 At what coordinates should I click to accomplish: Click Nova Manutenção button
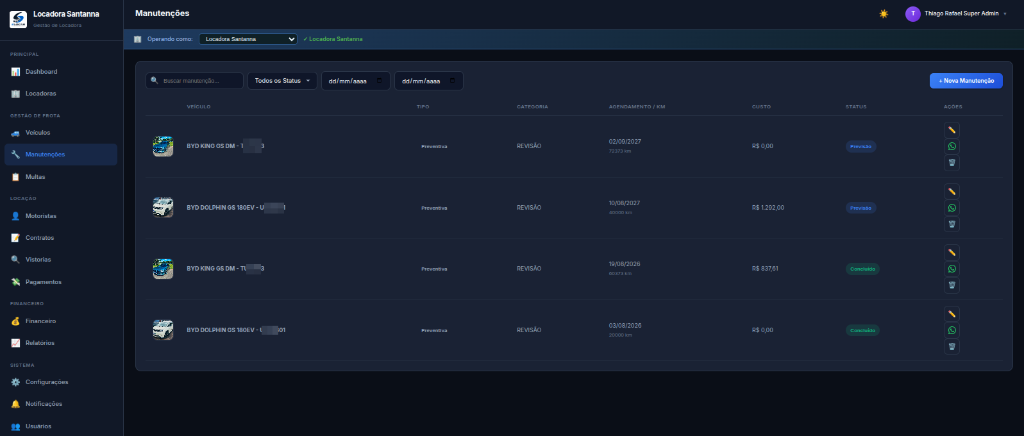click(x=966, y=81)
